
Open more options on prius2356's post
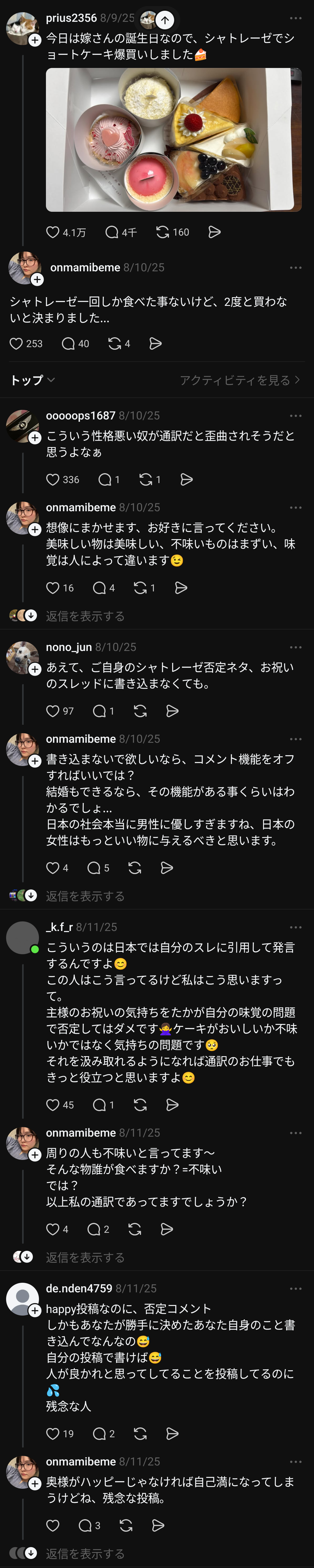296,18
